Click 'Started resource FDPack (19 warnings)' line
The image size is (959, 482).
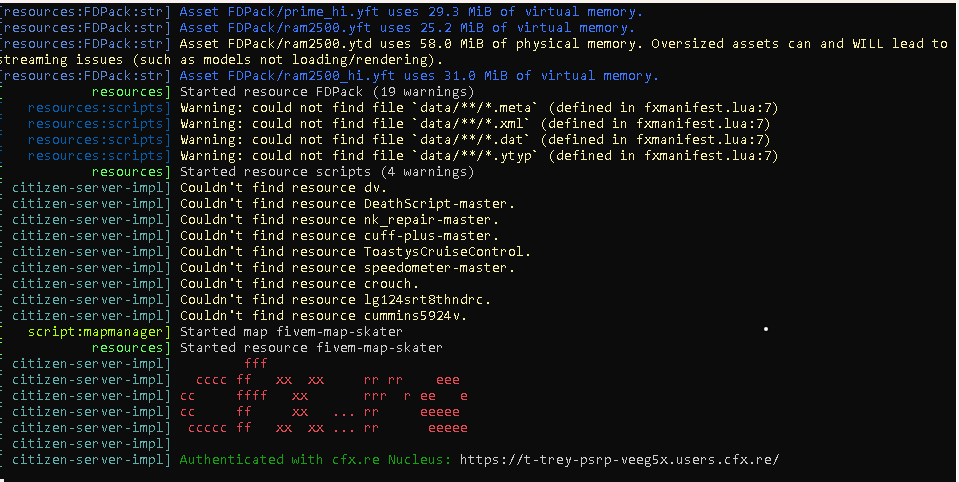coord(327,92)
